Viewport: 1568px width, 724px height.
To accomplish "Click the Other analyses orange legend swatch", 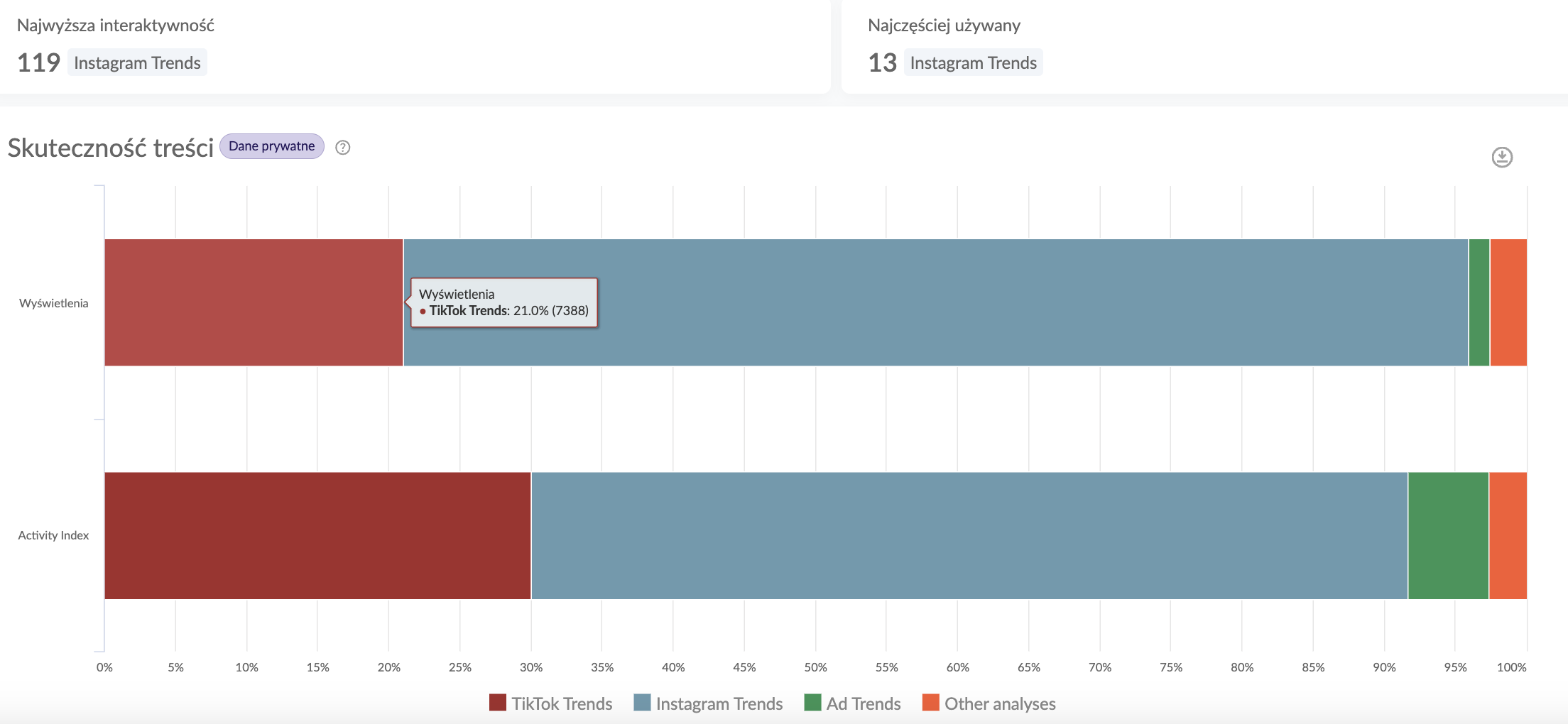I will click(930, 703).
